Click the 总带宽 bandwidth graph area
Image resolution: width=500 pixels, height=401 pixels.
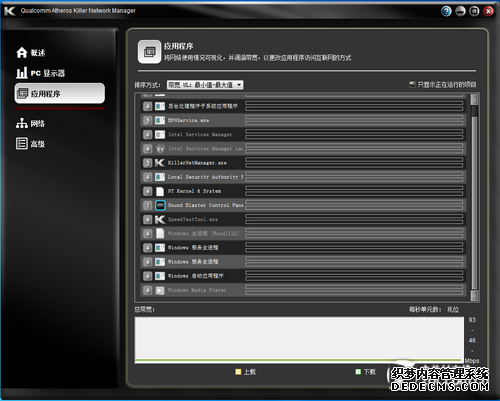point(299,339)
